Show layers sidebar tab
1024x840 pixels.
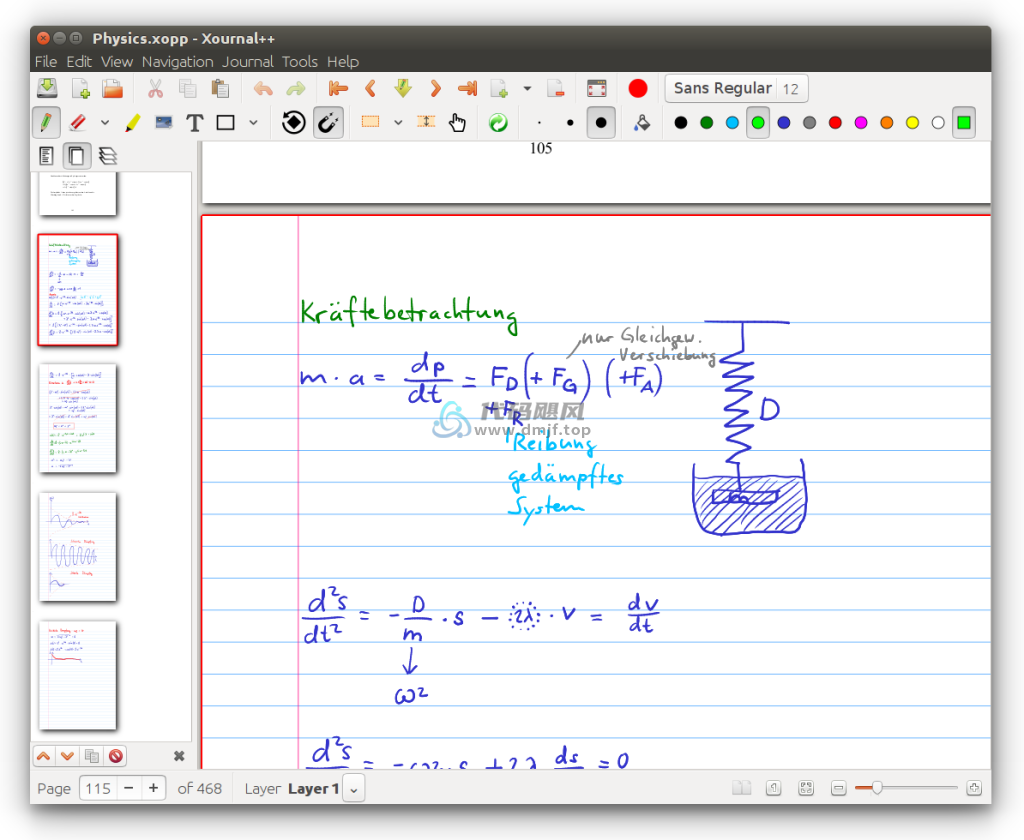pyautogui.click(x=108, y=156)
